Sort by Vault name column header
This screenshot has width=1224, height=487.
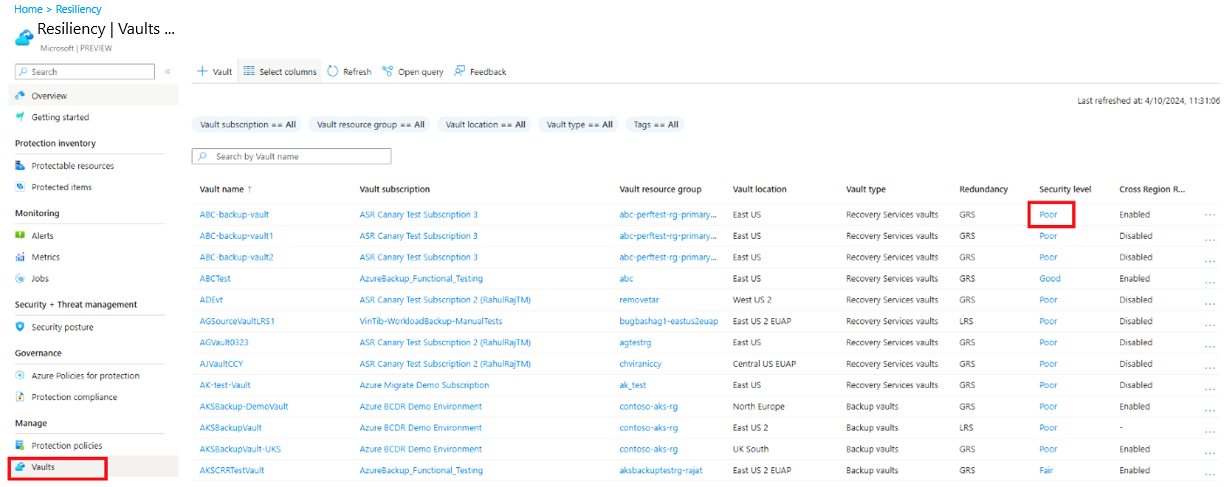[225, 189]
